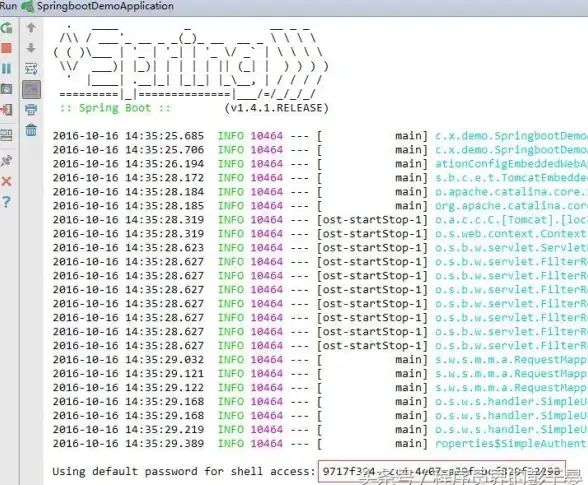Click the o.a.c.c.C.[Tomcat] logger name
Screen dimensions: 588x485
click(511, 220)
